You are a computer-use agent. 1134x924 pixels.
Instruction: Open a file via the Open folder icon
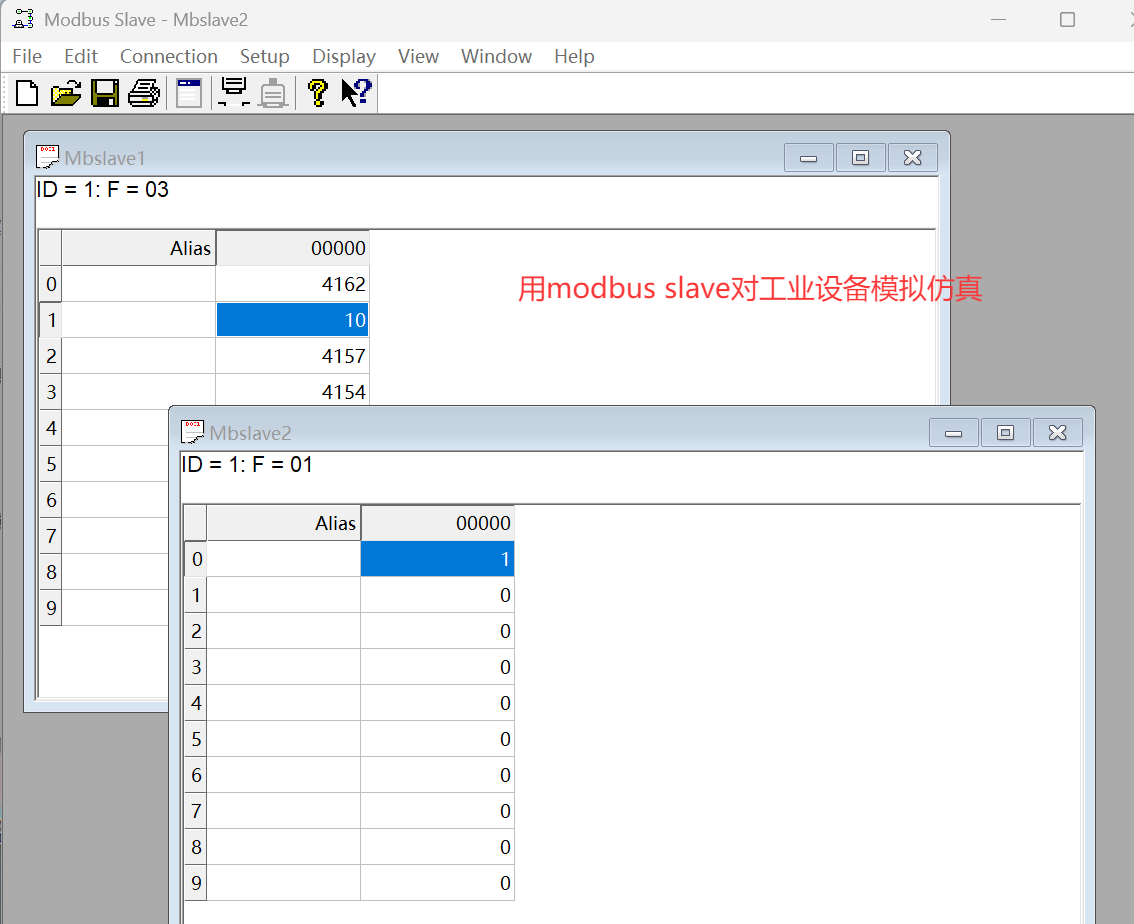pyautogui.click(x=66, y=93)
